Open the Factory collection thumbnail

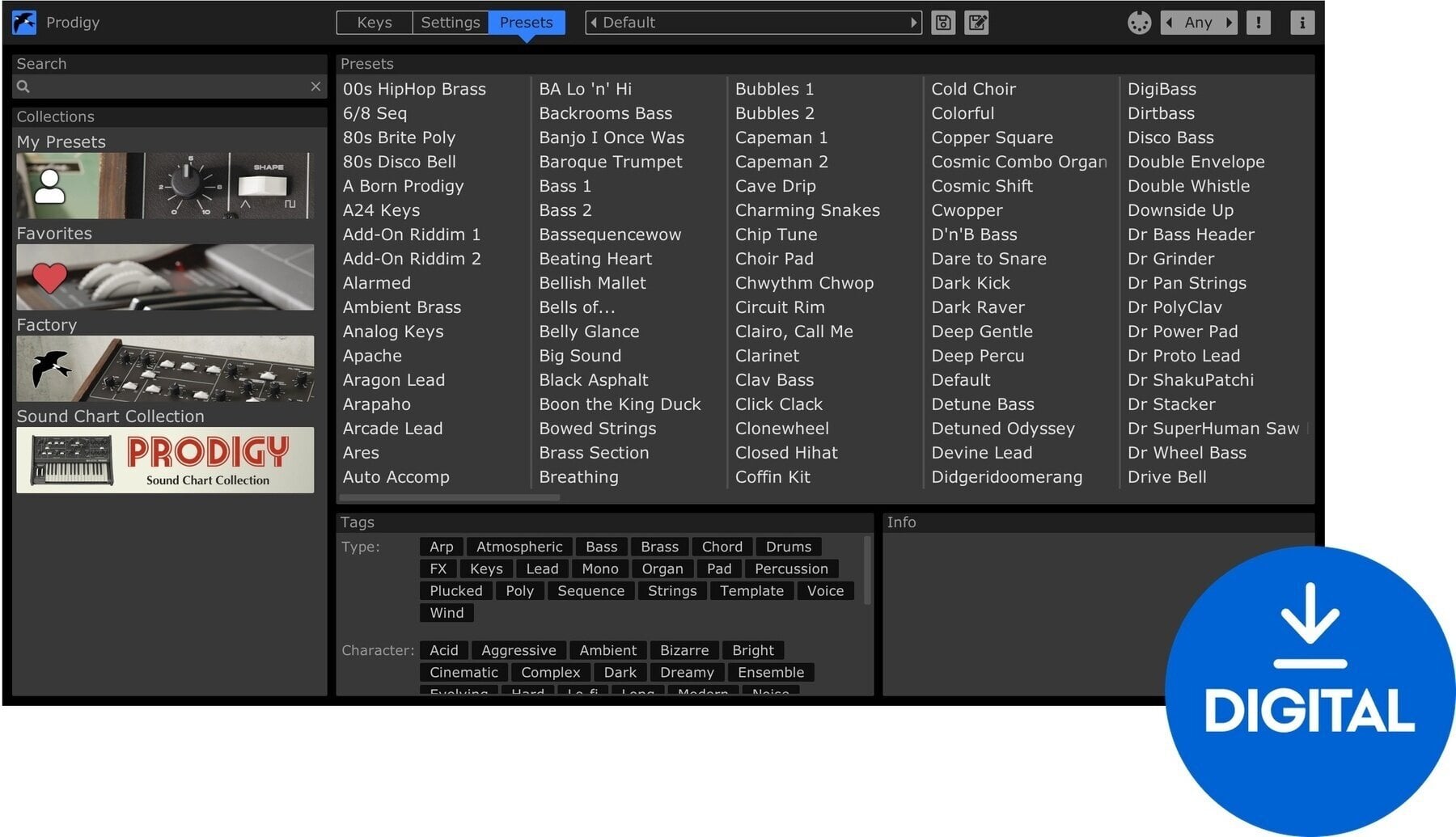pyautogui.click(x=165, y=369)
